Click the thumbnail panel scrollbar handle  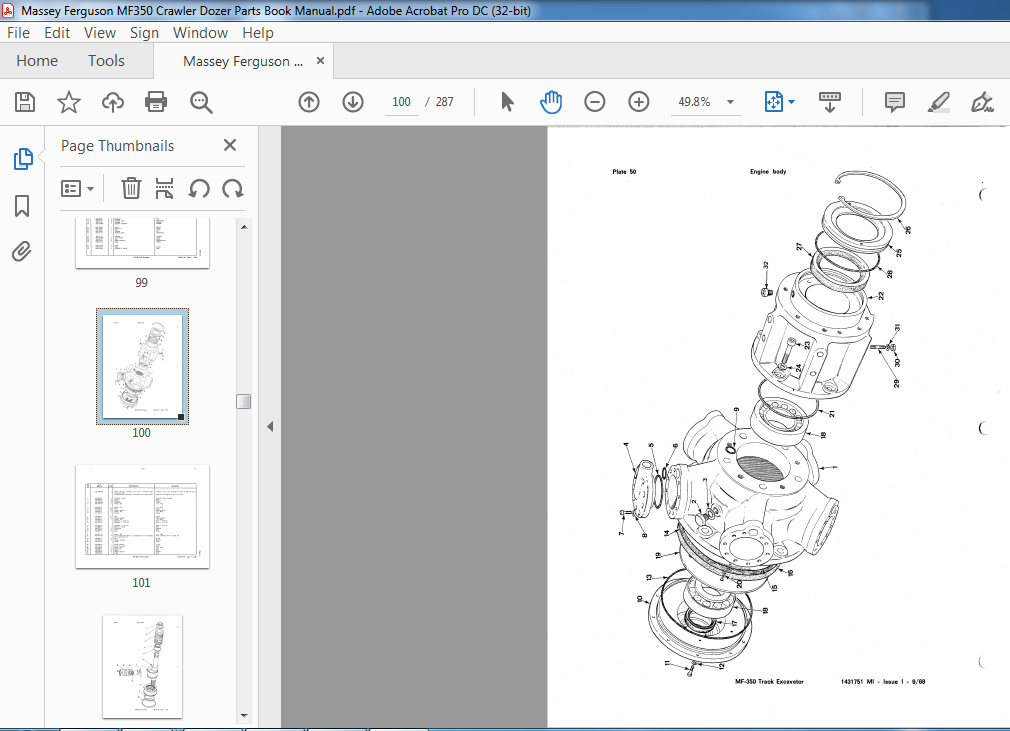point(243,401)
